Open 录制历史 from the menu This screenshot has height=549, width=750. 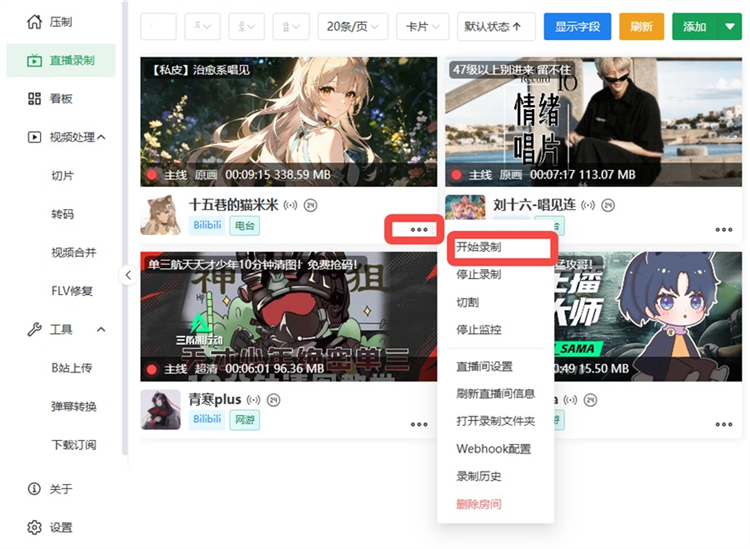pos(496,476)
